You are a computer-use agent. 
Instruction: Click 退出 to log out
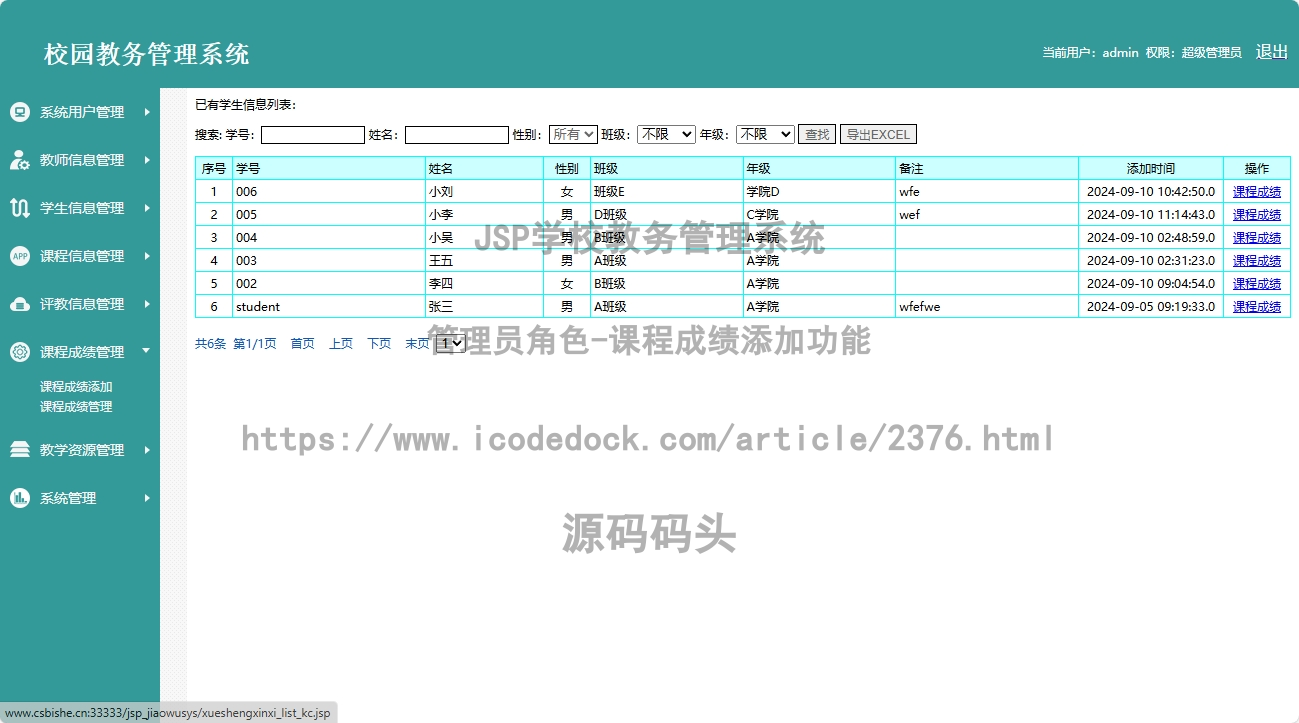coord(1271,52)
